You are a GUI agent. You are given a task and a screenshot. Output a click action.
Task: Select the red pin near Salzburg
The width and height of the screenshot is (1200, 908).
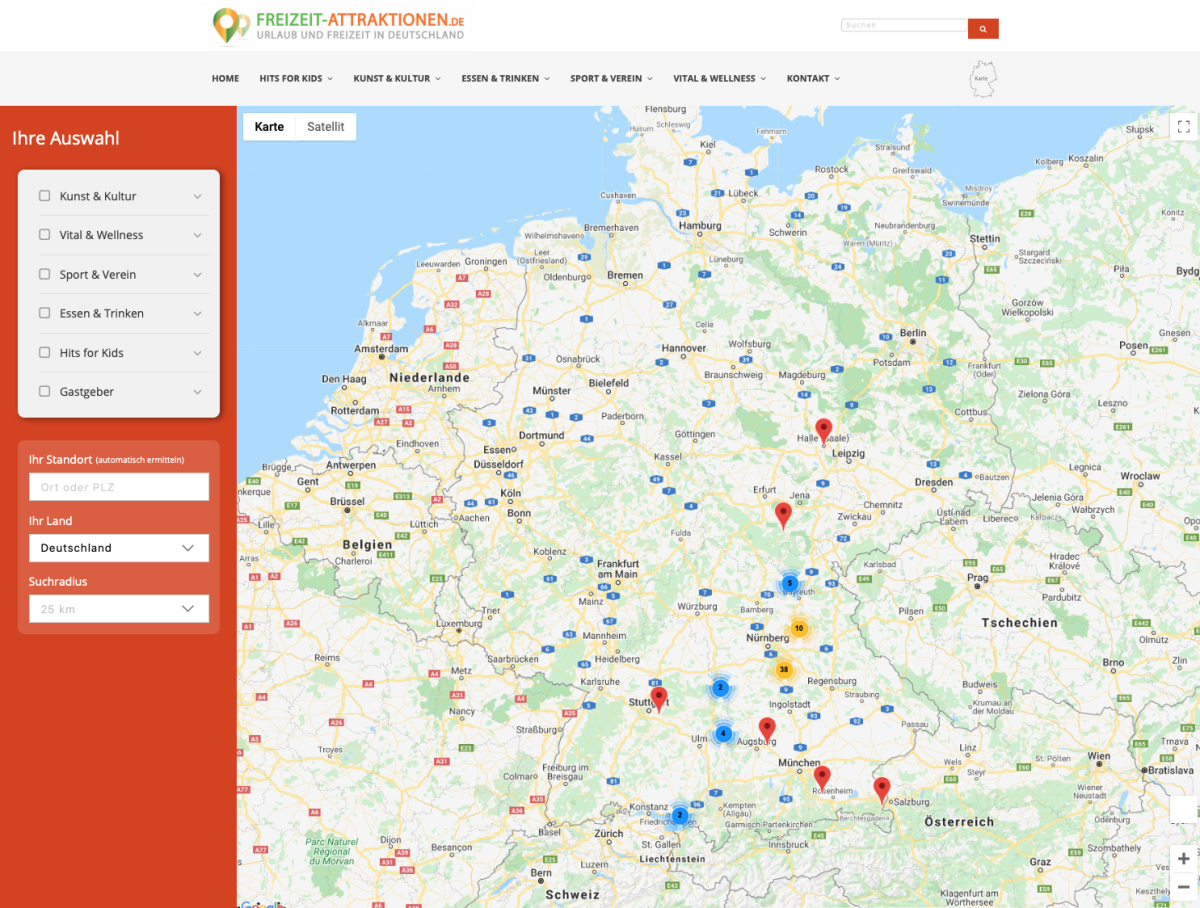point(882,790)
